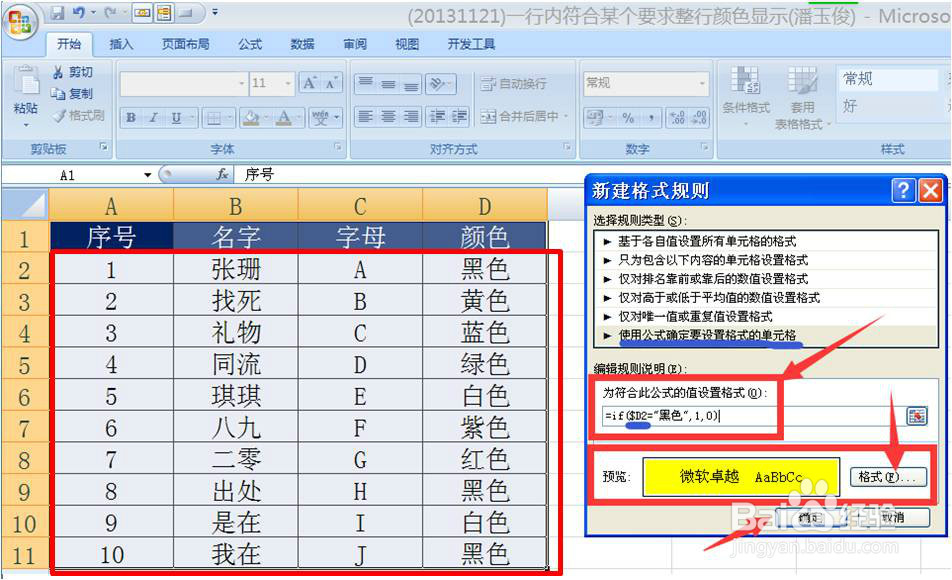
Task: Switch to the 插入 ribbon tab
Action: pyautogui.click(x=124, y=44)
